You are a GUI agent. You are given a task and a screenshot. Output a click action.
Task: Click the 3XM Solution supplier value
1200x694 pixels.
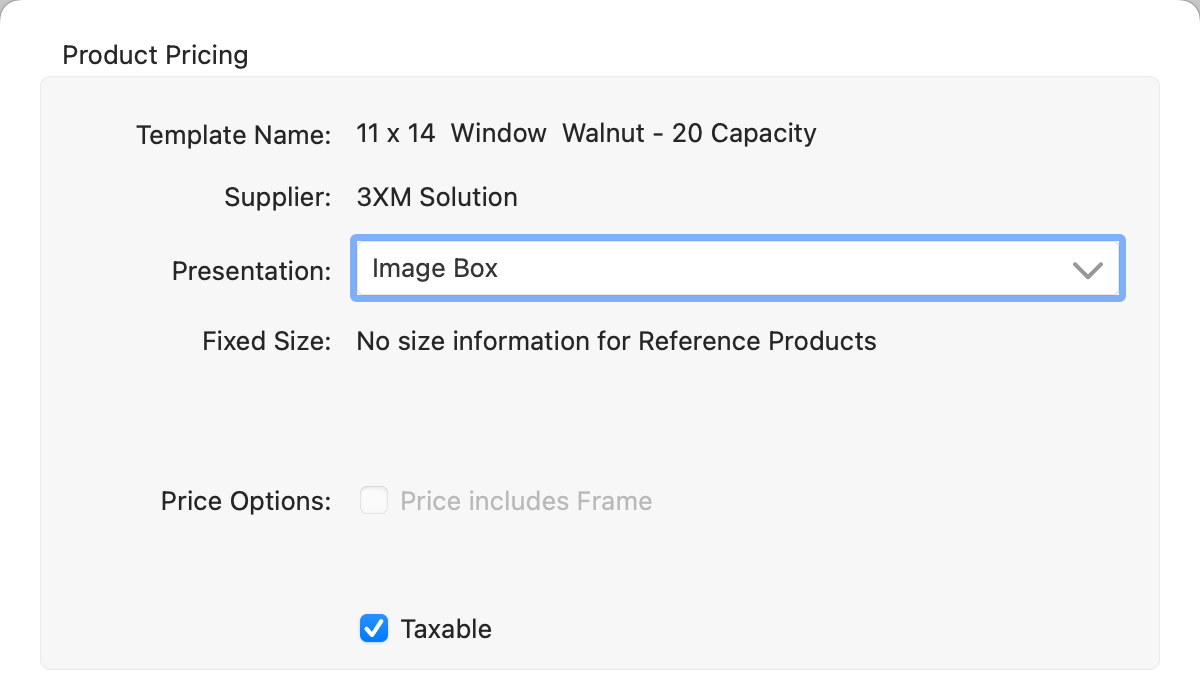click(437, 197)
